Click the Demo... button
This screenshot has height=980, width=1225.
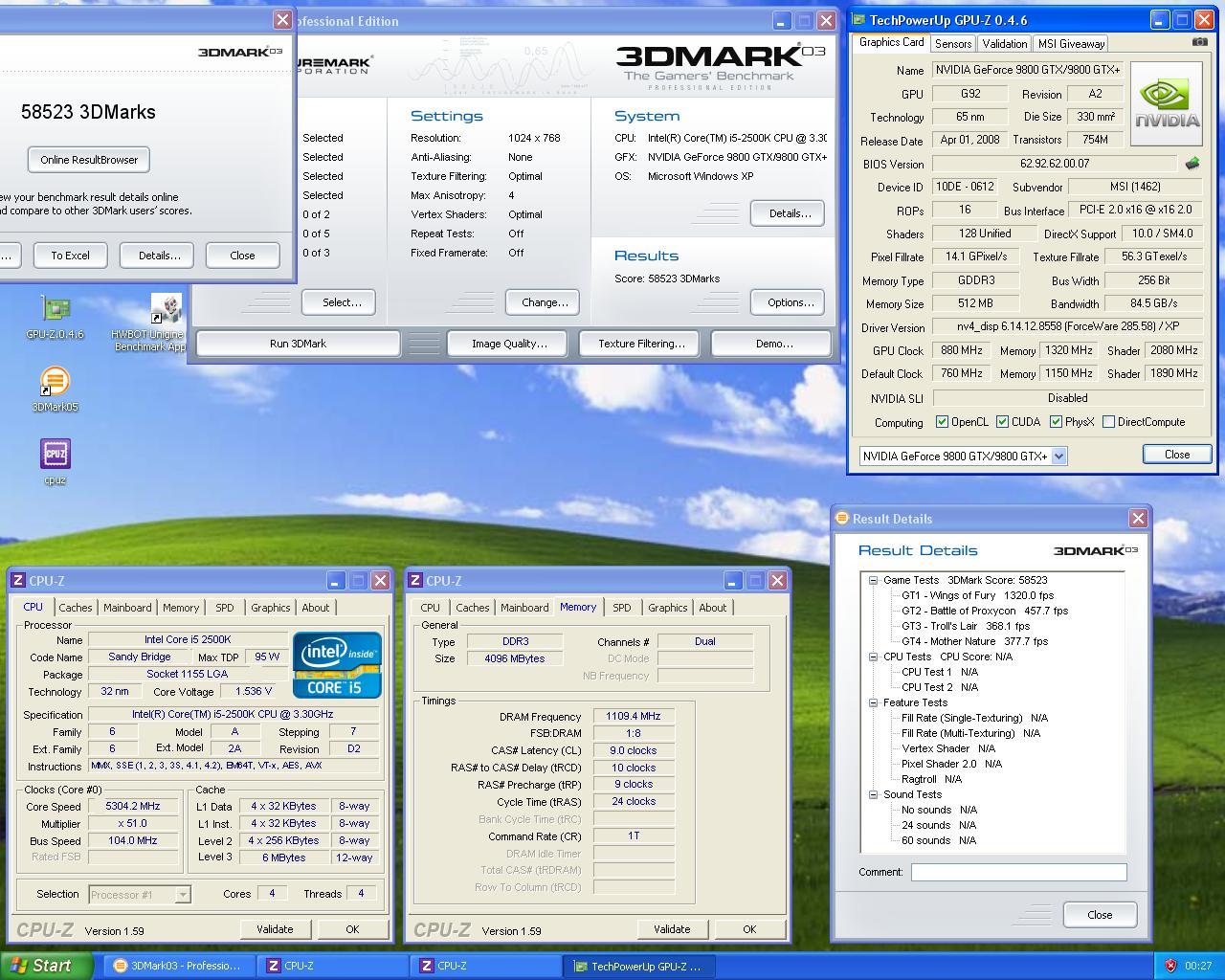coord(773,344)
